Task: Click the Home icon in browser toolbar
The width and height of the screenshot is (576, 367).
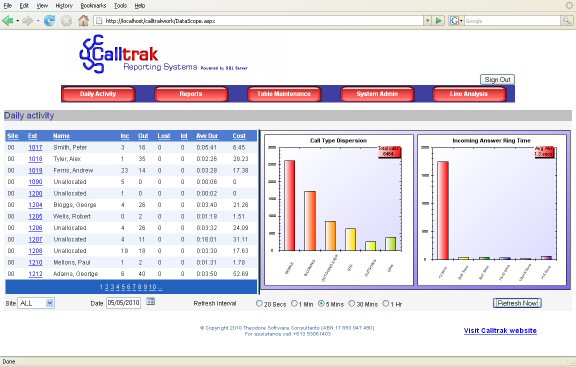Action: coord(83,21)
